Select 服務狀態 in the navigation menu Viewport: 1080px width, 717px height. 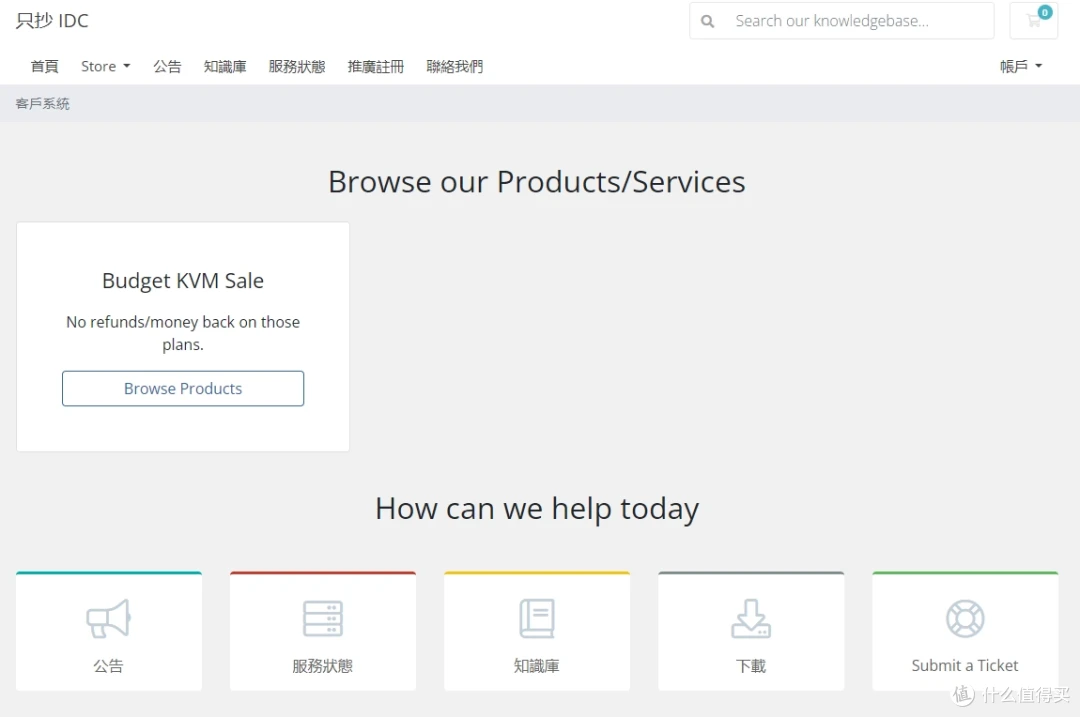click(x=297, y=66)
